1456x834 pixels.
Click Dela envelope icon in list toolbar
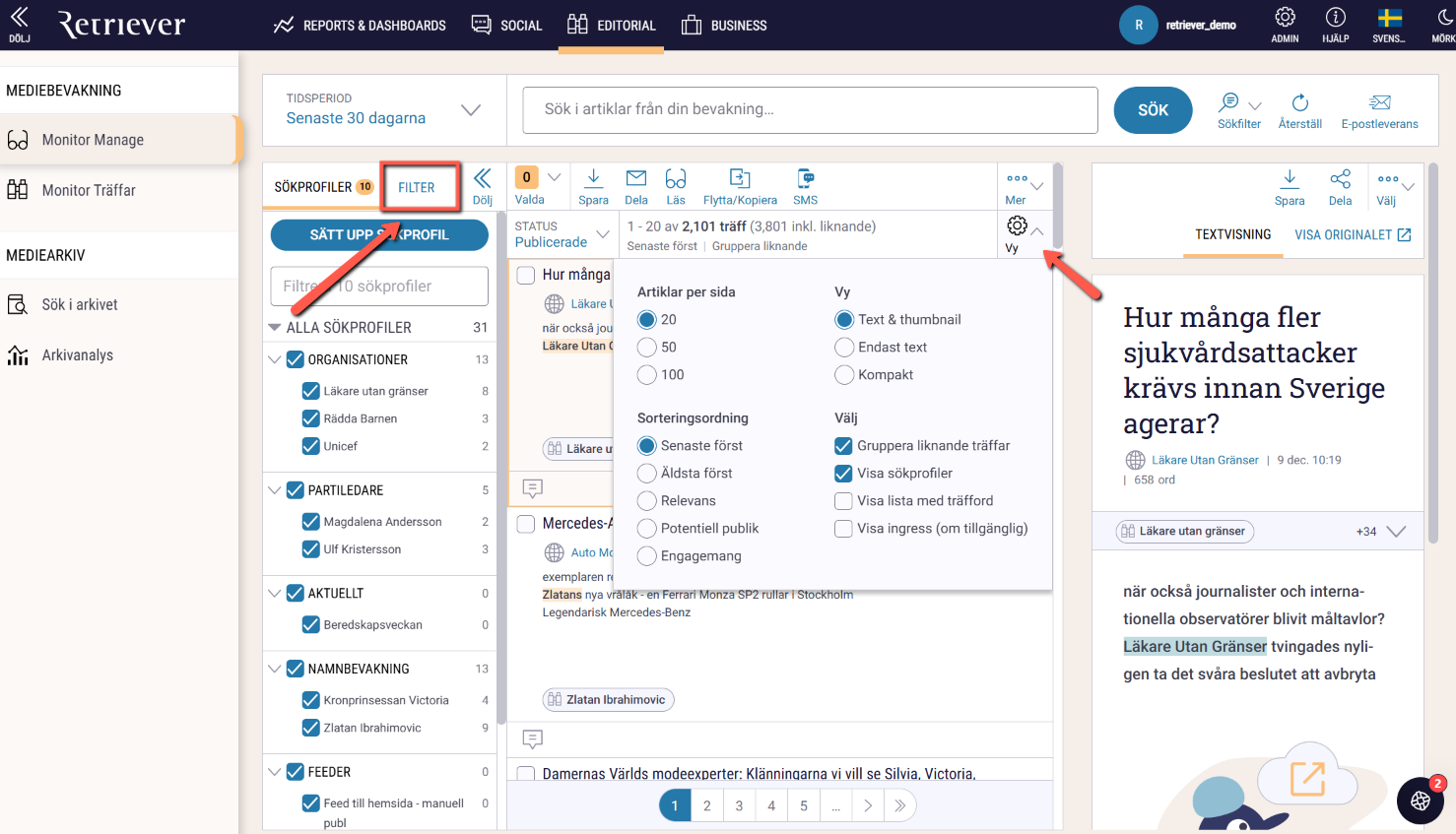click(x=636, y=178)
